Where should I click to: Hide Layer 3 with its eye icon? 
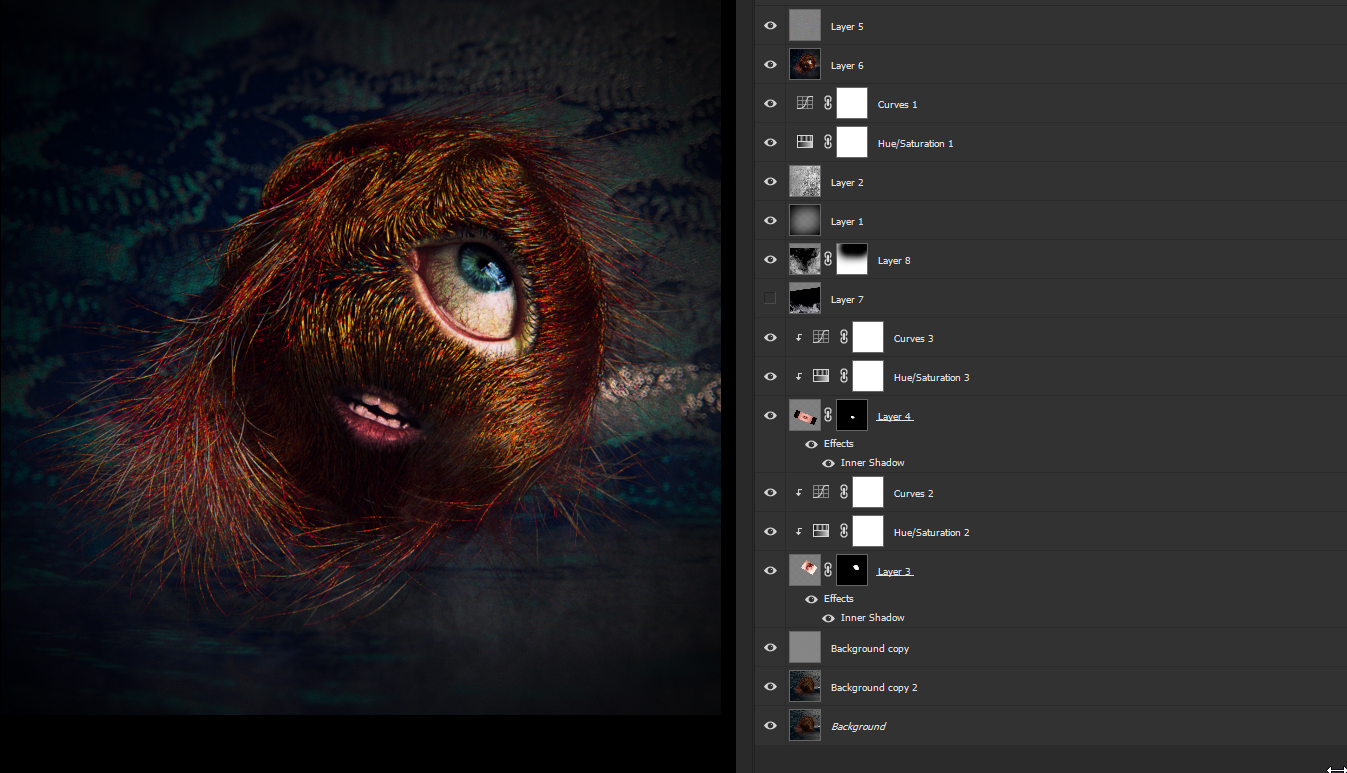click(770, 570)
